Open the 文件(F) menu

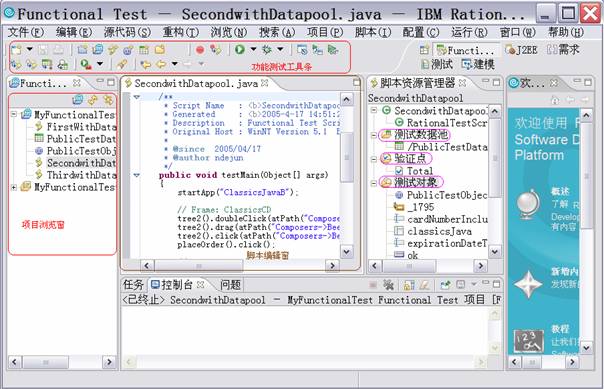(26, 32)
